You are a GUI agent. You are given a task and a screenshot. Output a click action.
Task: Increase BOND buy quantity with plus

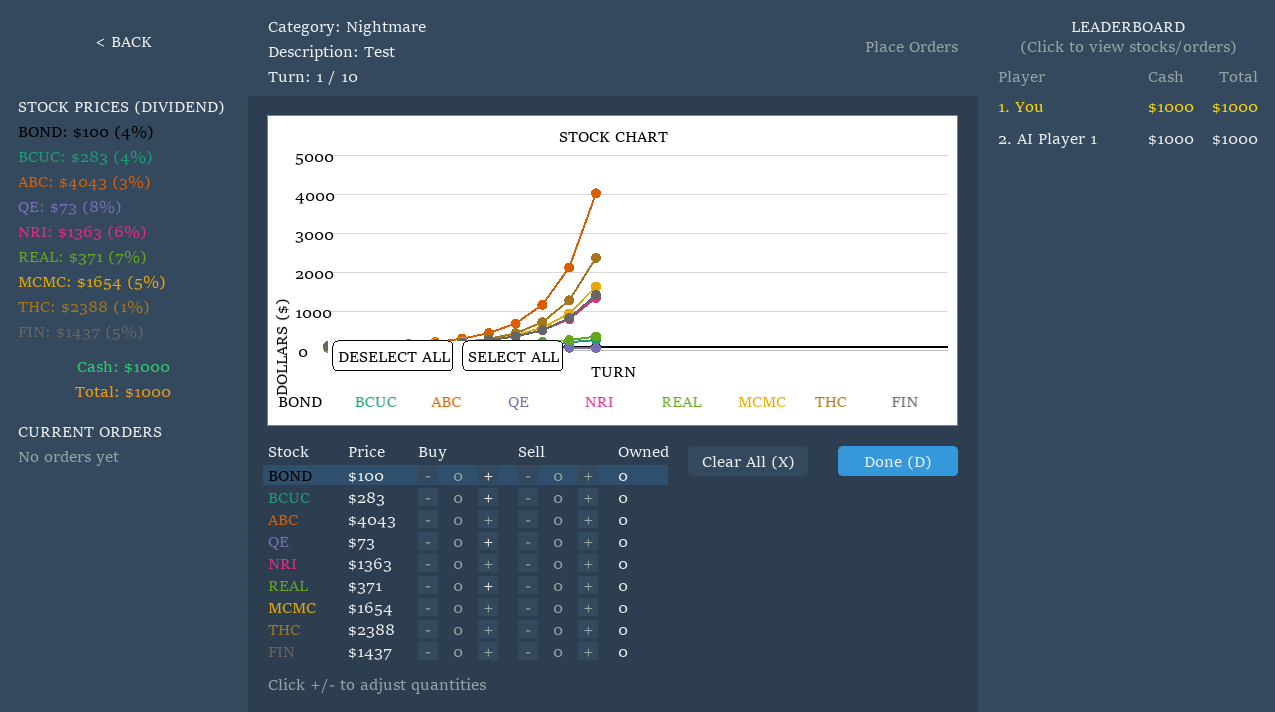tap(488, 476)
